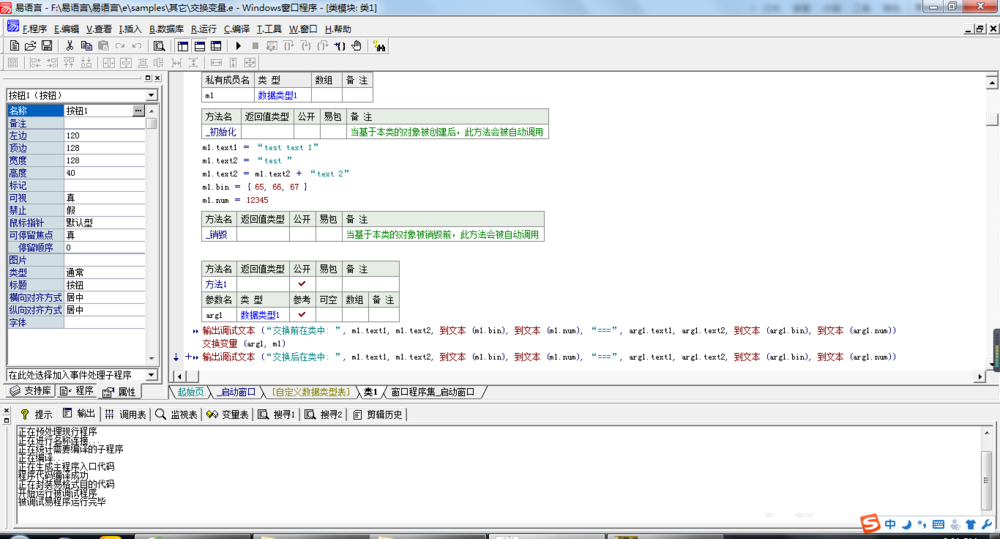Click the 交换变量 (arg1, m1) code line
Screen dimensions: 1000x539
(x=244, y=343)
